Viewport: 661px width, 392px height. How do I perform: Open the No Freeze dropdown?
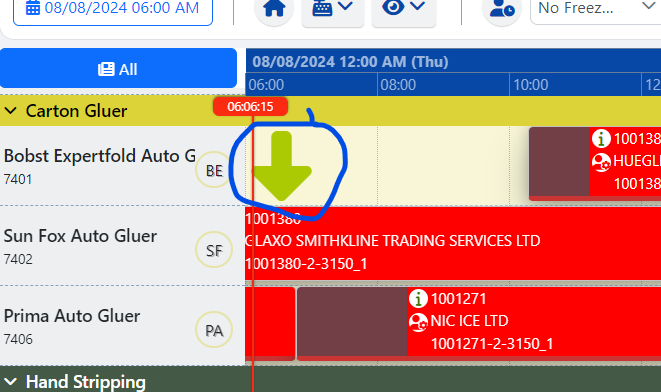(595, 8)
